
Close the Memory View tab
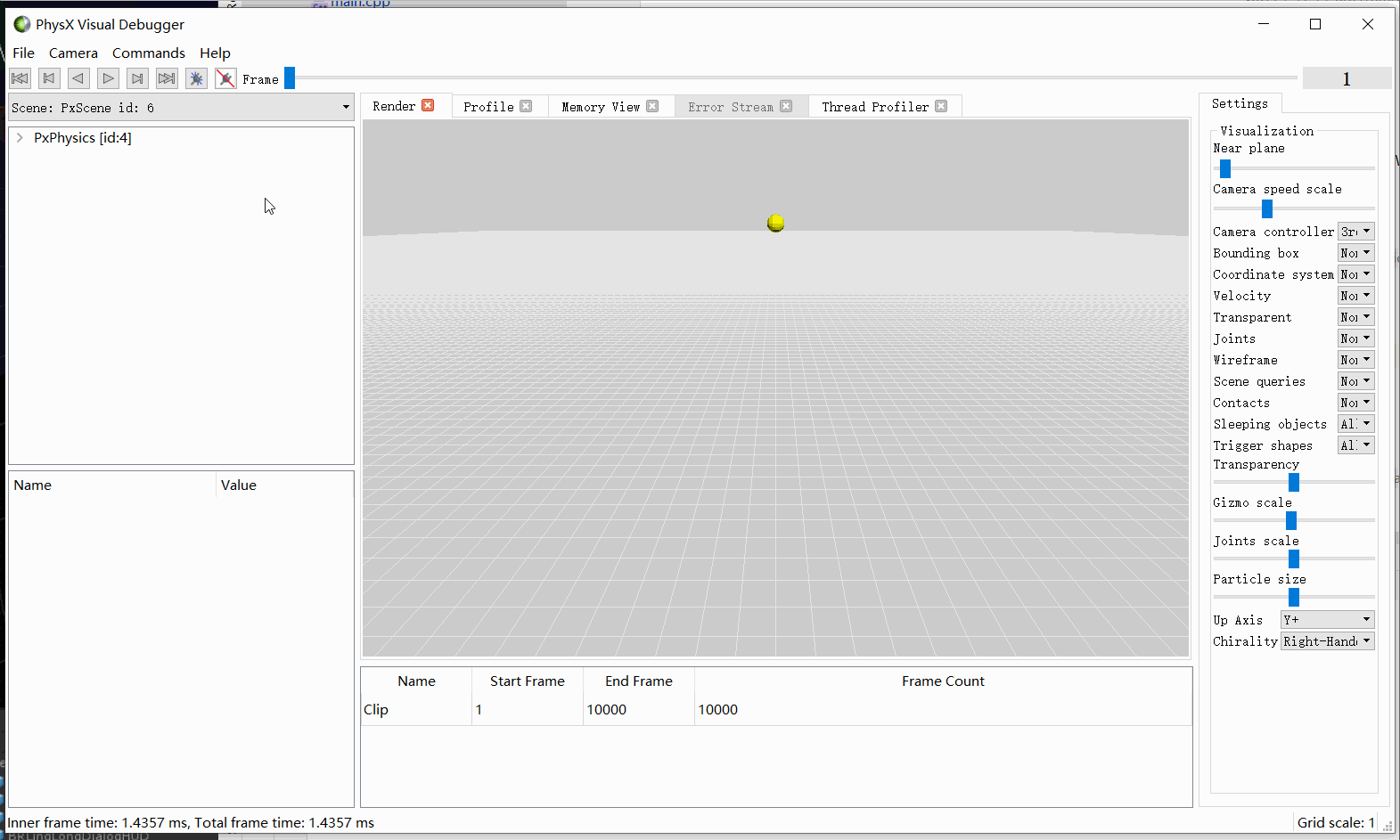[652, 106]
